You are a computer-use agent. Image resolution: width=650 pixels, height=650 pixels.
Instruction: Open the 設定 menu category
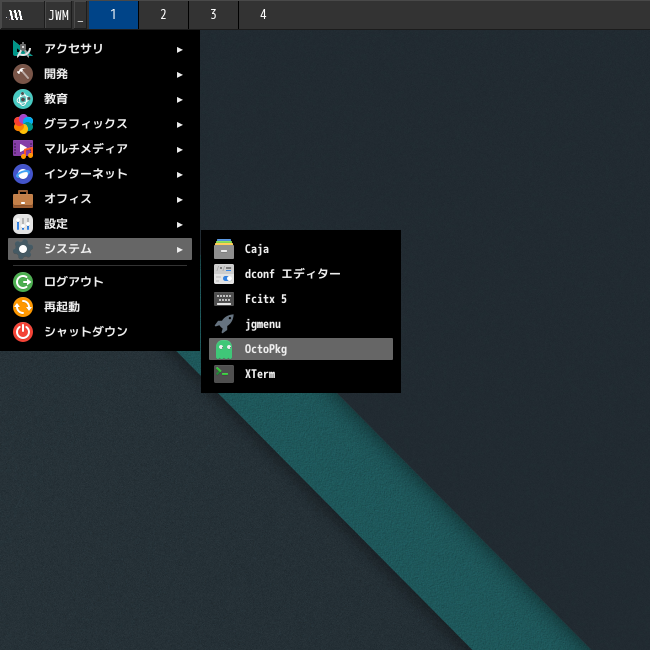pos(56,224)
